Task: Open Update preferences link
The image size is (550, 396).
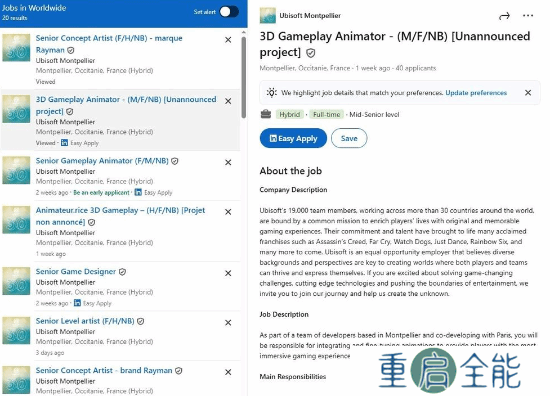Action: coord(476,93)
